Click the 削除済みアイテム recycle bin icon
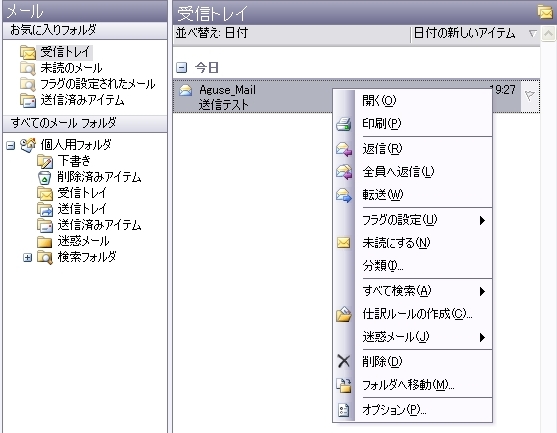 pos(45,177)
